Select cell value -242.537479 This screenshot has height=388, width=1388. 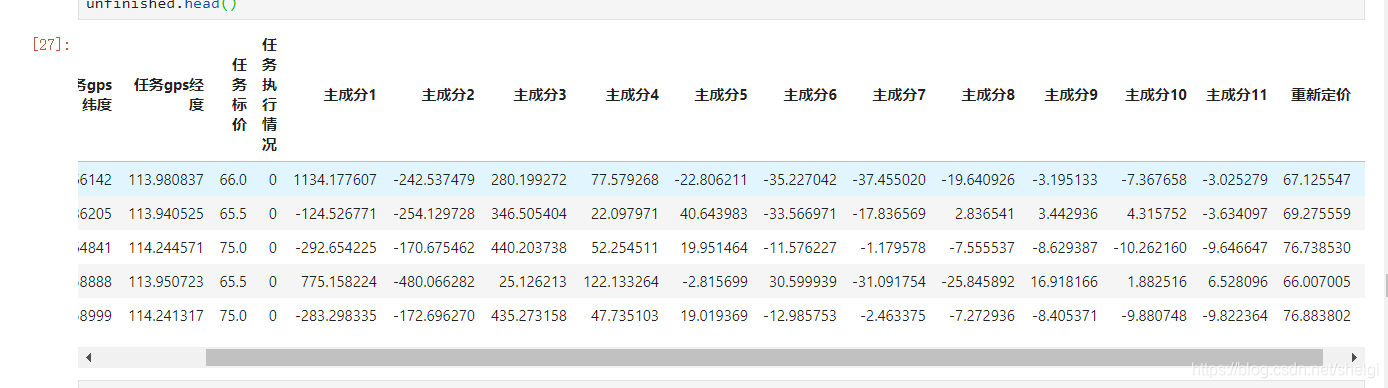pyautogui.click(x=433, y=180)
